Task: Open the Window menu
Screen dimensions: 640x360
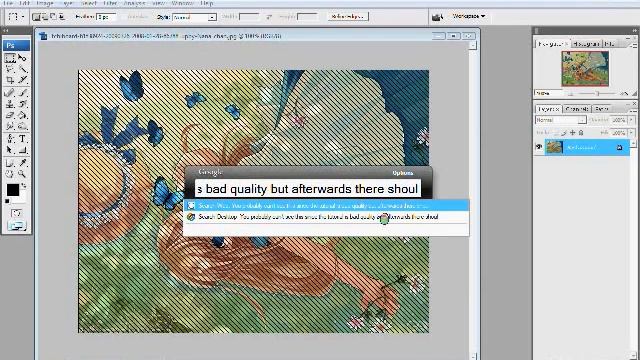Action: click(x=182, y=3)
